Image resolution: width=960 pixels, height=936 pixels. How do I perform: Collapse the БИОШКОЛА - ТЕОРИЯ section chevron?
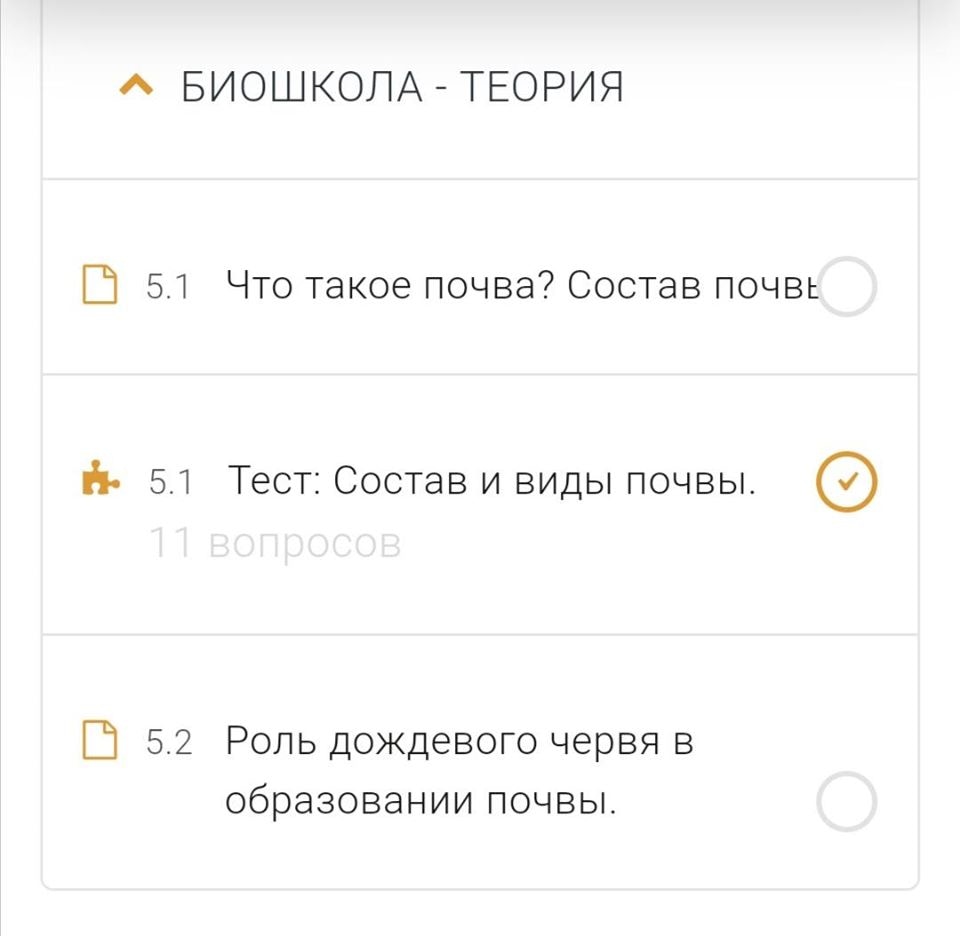point(135,88)
